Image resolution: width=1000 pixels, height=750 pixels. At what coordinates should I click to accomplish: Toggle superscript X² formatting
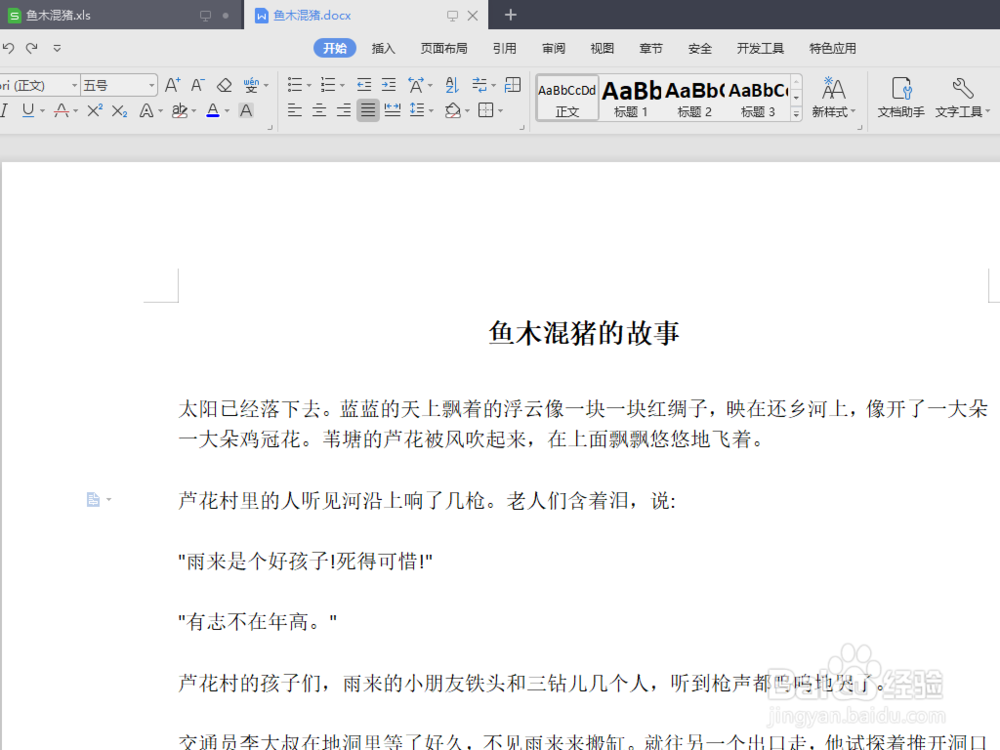point(94,110)
